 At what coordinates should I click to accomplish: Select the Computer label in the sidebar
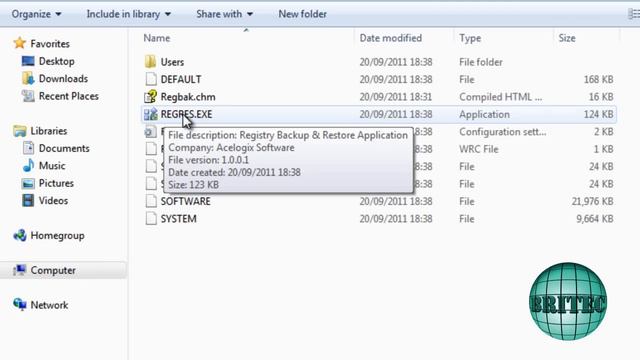pos(53,270)
